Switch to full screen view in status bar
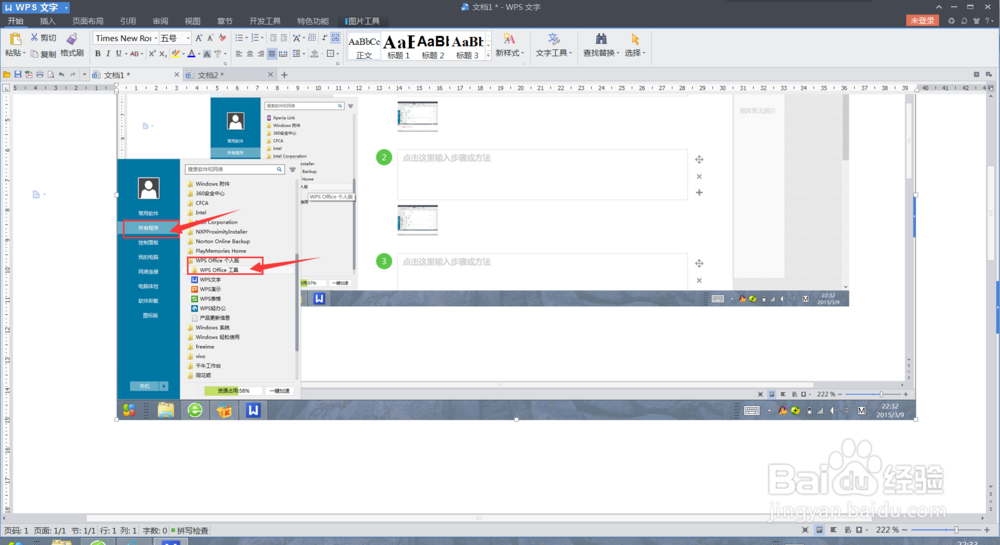 coord(805,530)
